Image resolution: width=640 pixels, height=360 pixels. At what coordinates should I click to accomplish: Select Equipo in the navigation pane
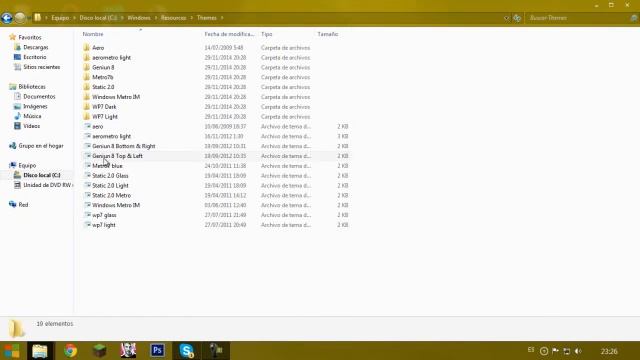pos(27,165)
